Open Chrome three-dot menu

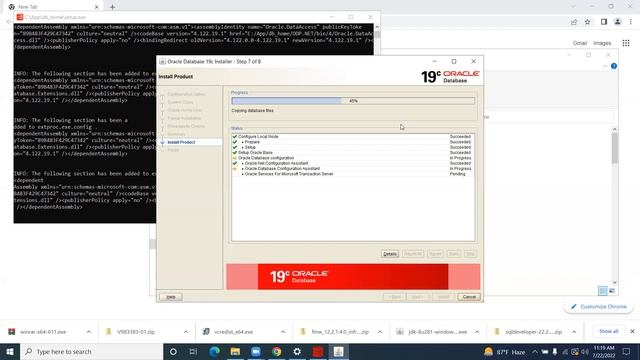(631, 22)
